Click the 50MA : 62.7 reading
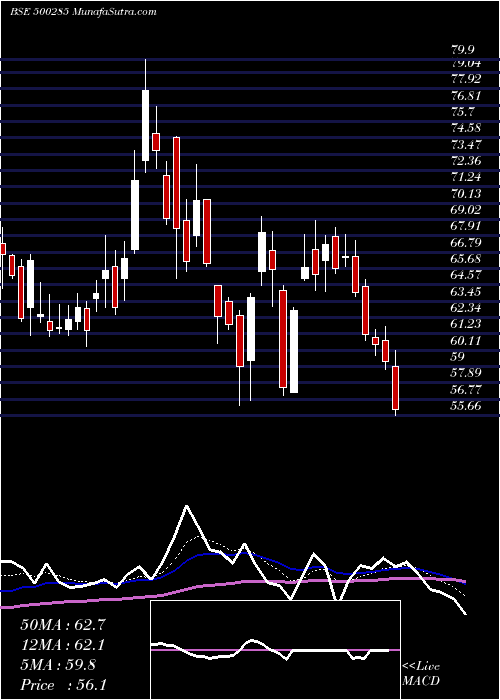 click(x=63, y=625)
